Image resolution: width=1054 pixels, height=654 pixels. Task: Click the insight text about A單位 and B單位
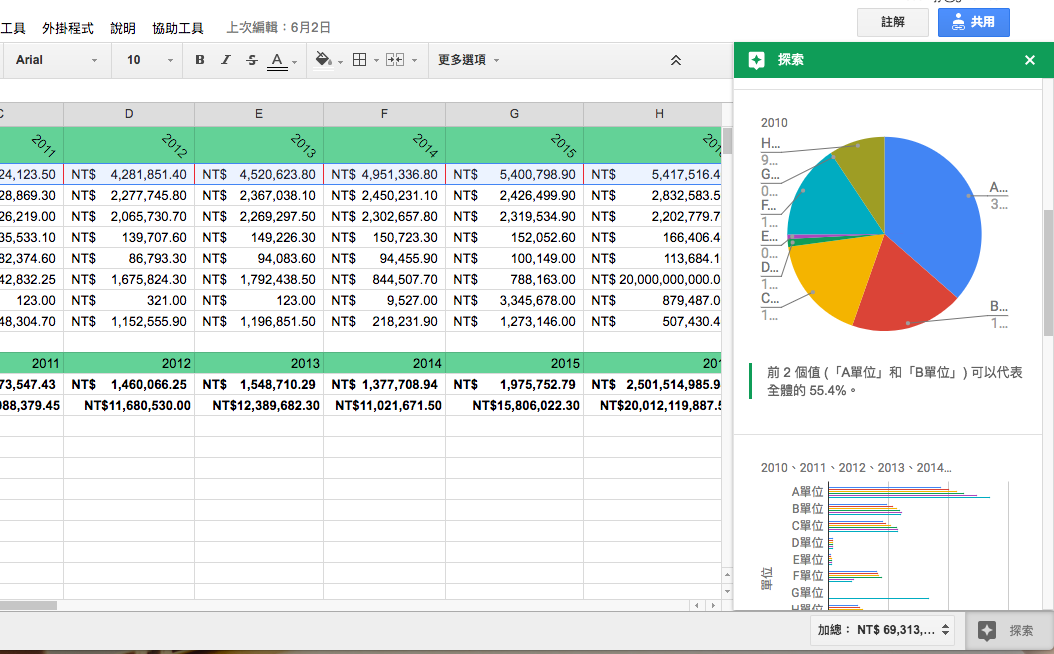(x=894, y=381)
